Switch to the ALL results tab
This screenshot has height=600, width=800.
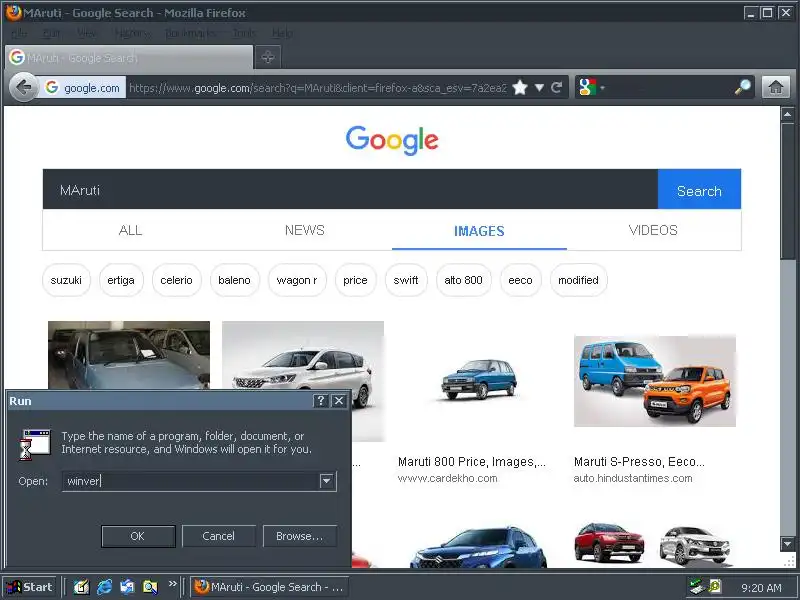point(130,230)
